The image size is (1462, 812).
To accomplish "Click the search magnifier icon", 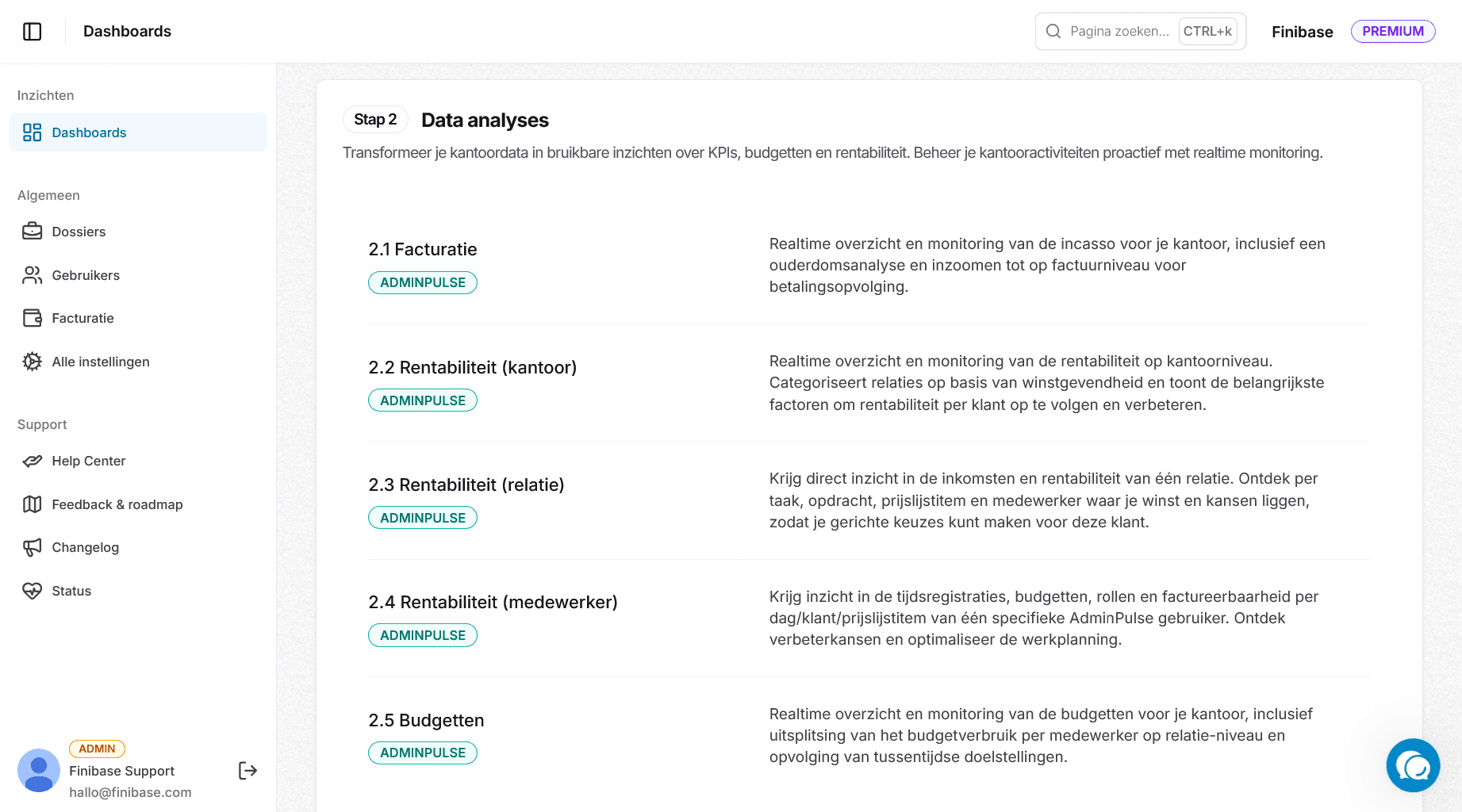I will (1053, 31).
